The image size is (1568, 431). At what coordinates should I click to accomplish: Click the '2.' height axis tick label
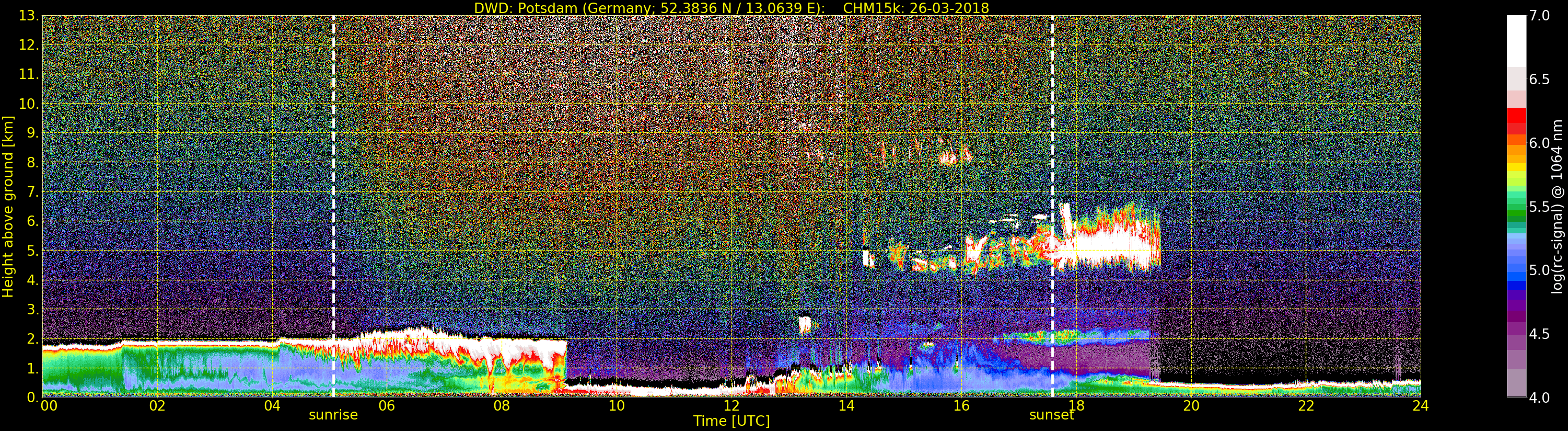click(33, 338)
